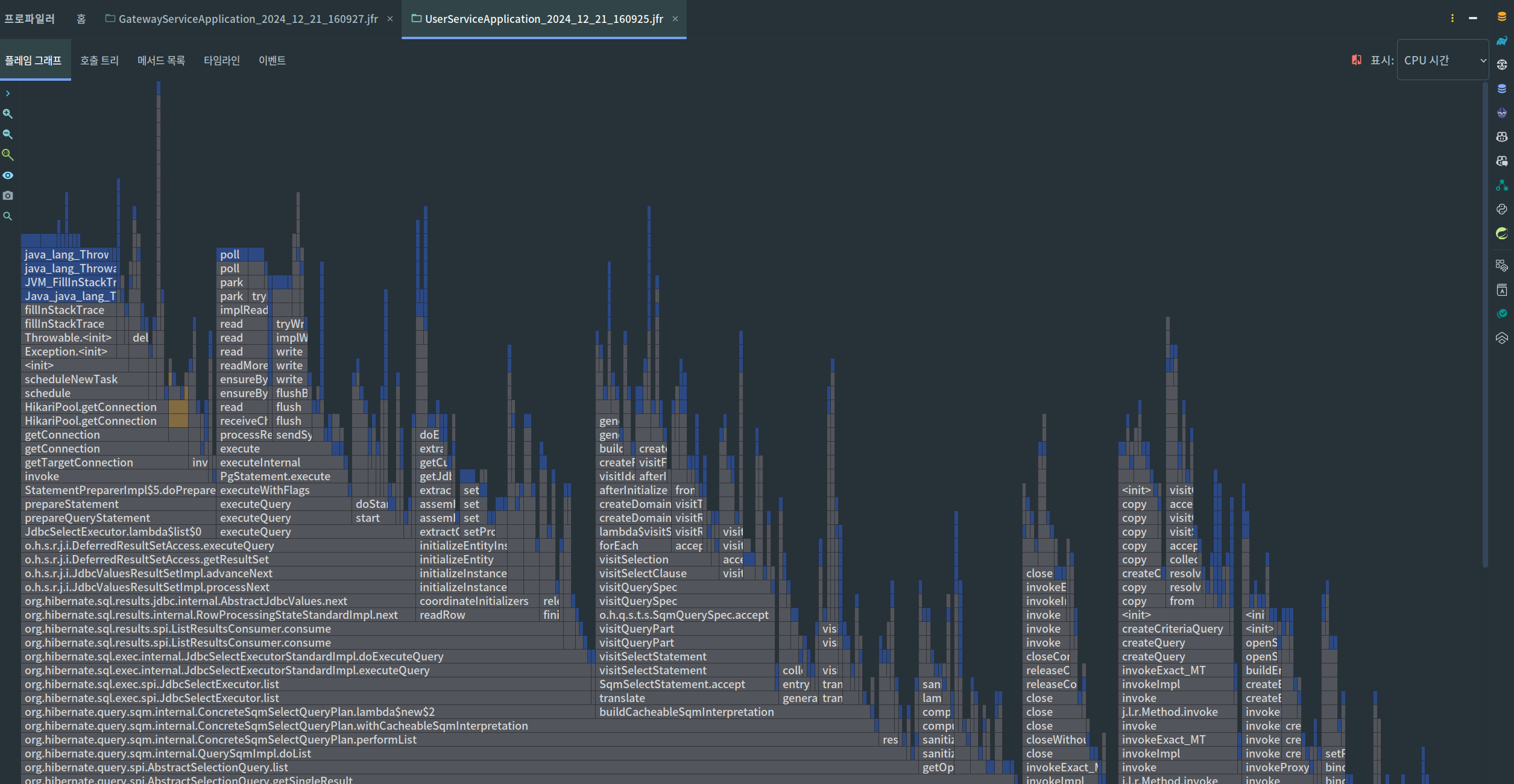Open the Gradle elephant tool window

click(x=1501, y=40)
